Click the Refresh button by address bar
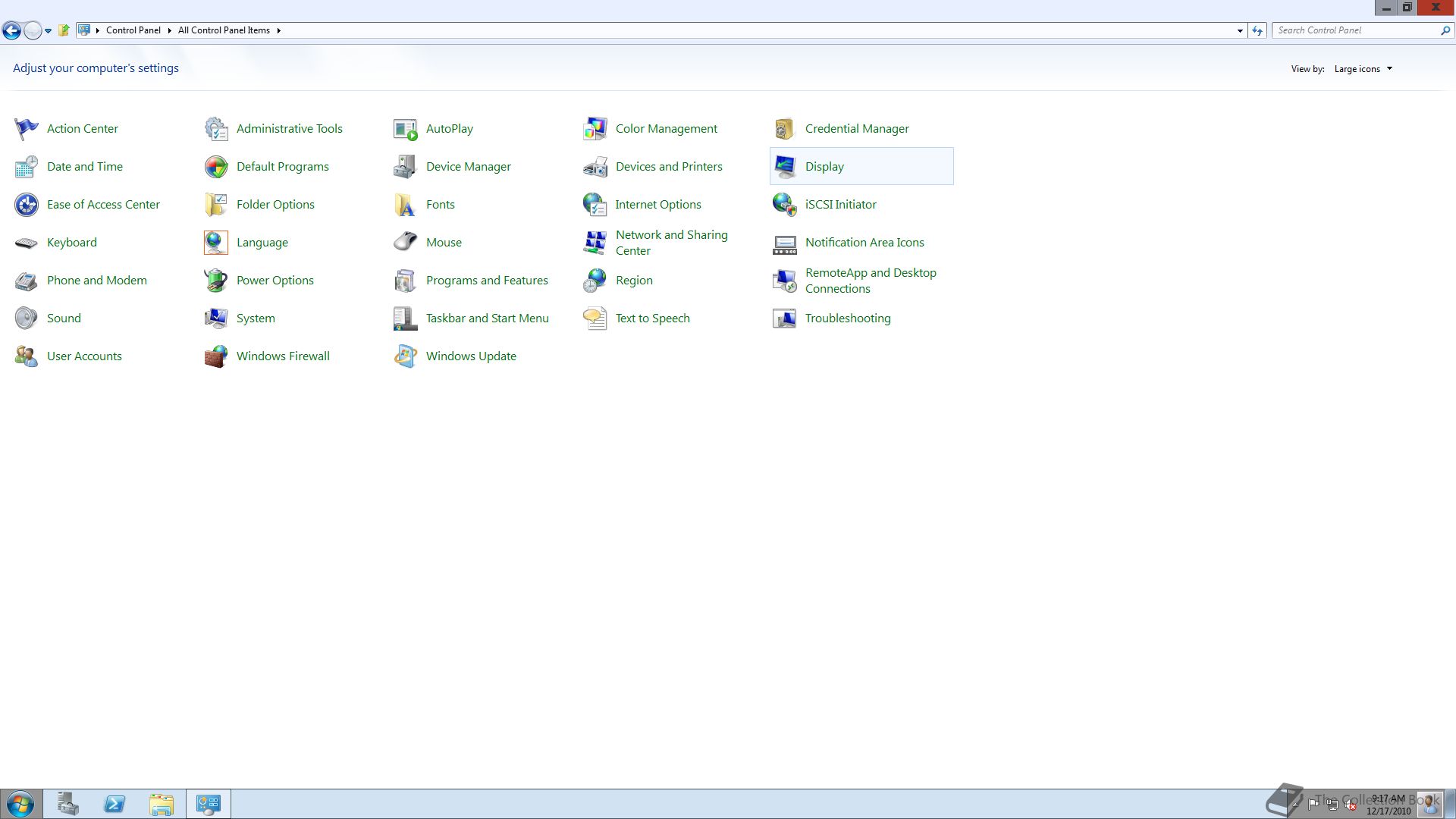Viewport: 1456px width, 819px height. 1257,31
